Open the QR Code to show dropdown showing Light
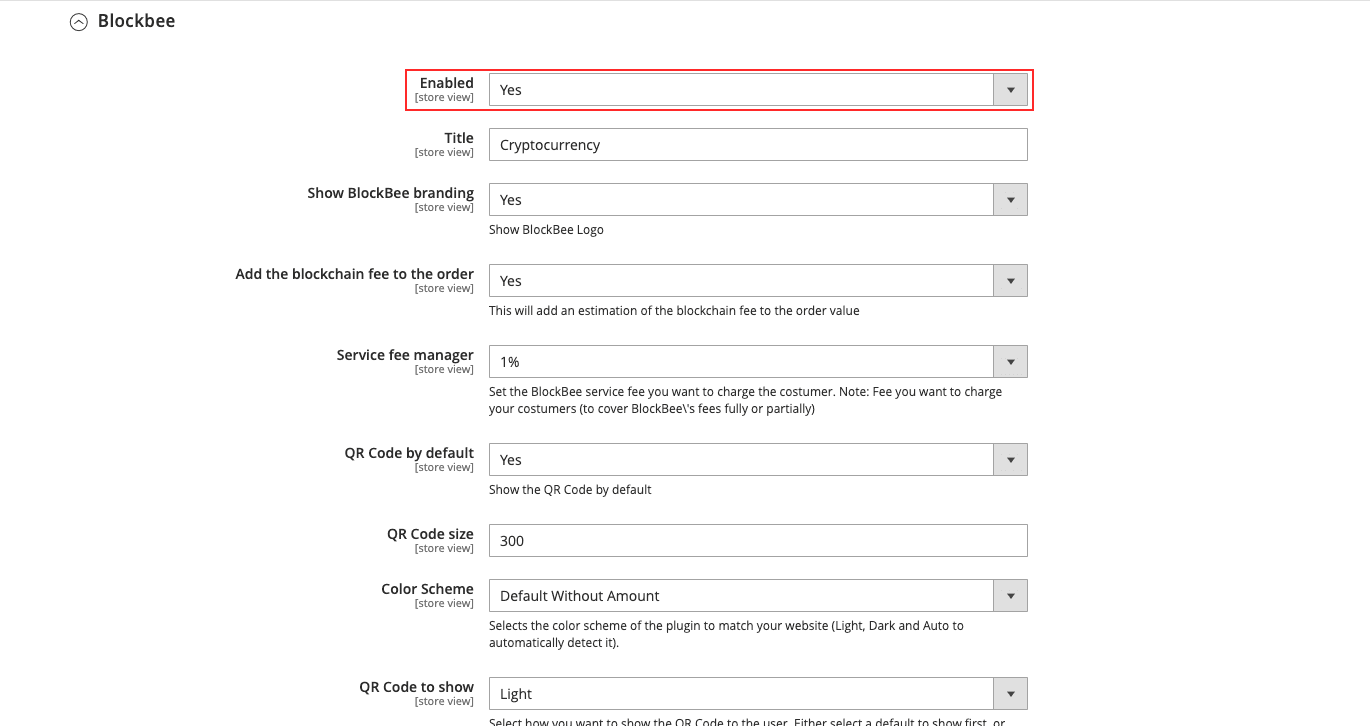 740,693
